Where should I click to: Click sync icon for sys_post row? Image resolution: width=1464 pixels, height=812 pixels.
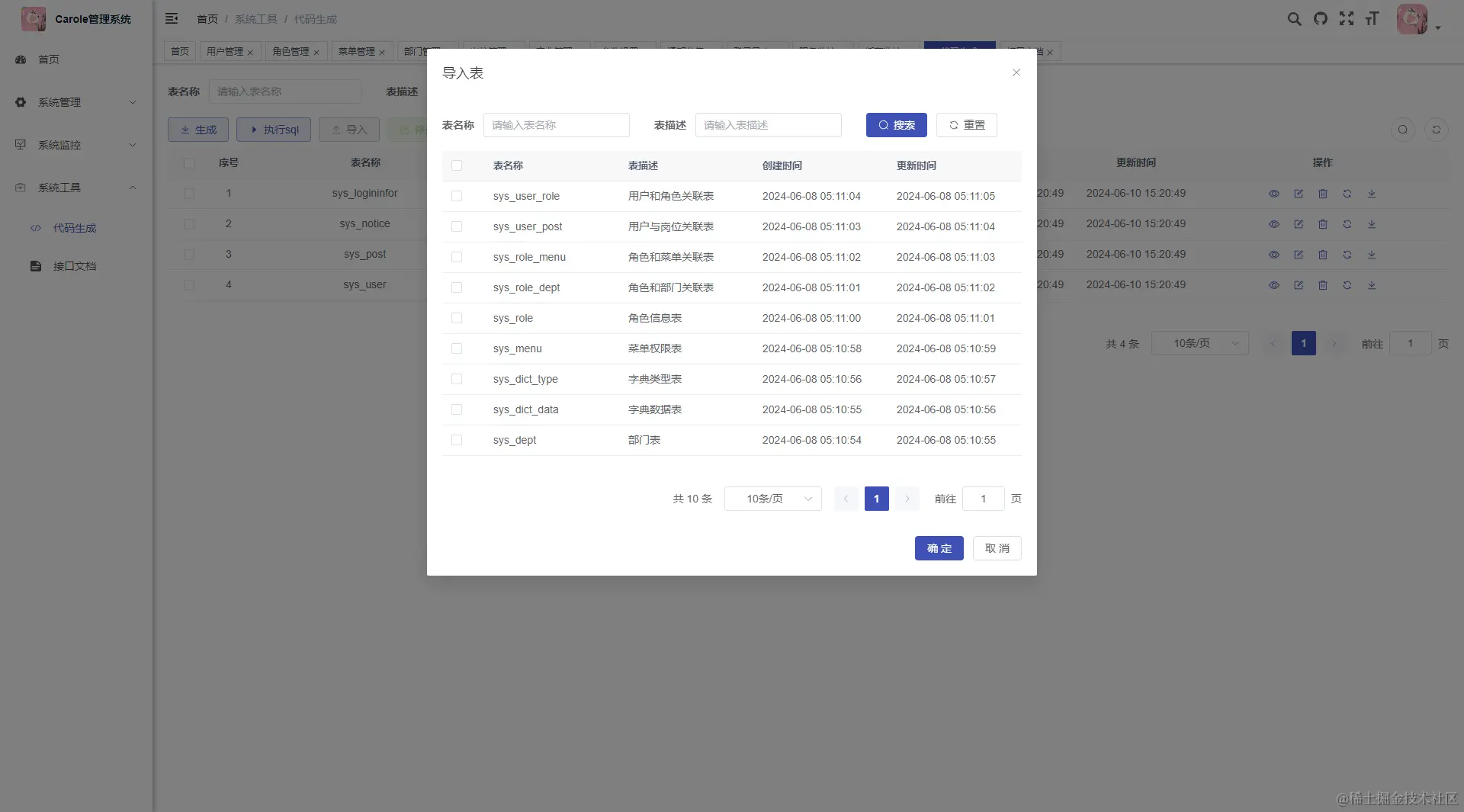(1347, 255)
